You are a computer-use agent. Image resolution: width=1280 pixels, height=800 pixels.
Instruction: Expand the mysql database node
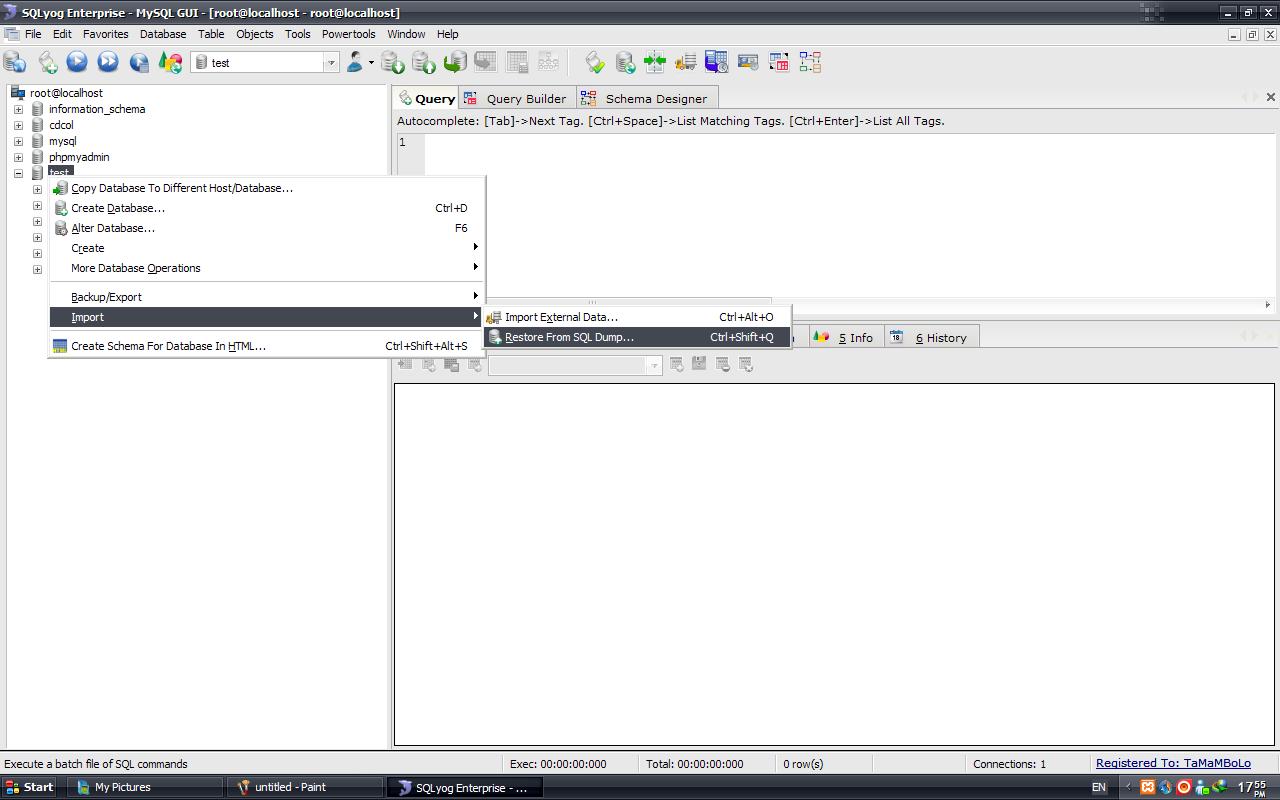coord(18,141)
